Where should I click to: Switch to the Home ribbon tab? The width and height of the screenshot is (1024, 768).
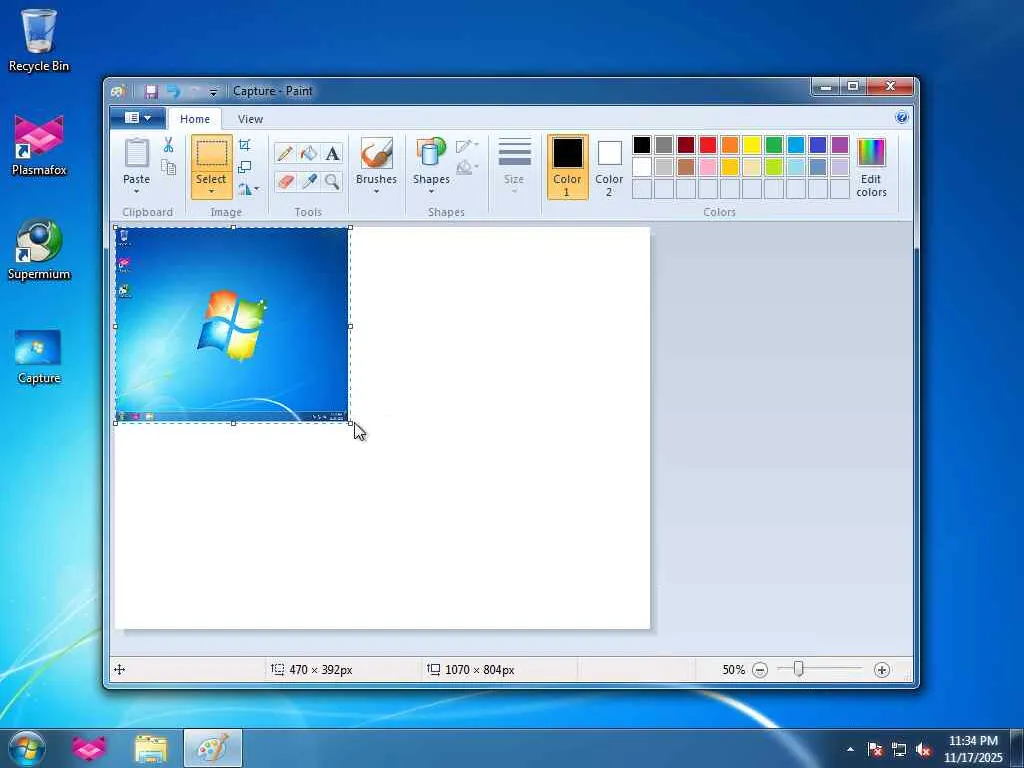point(195,119)
